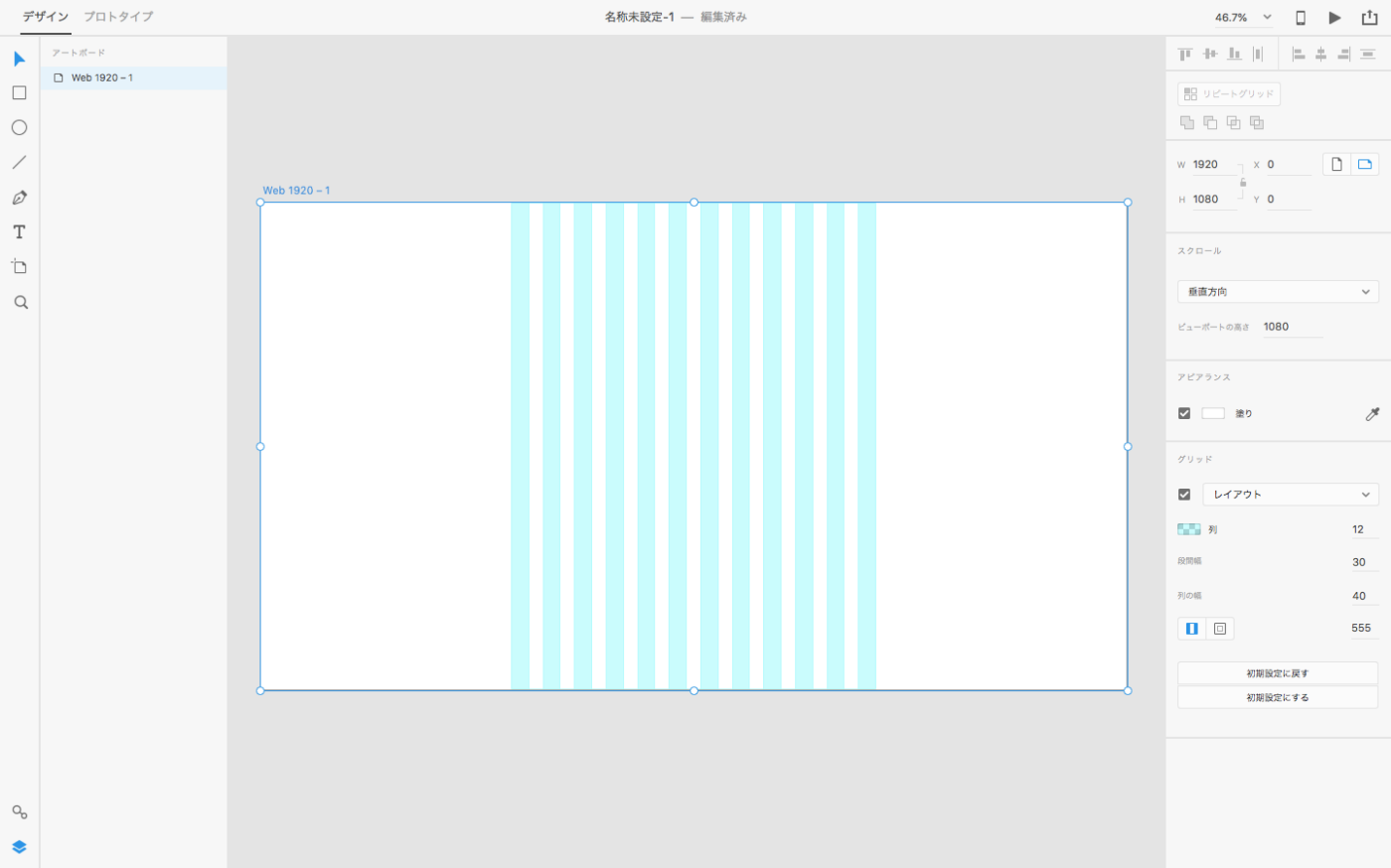Distribute selection vertically
Image resolution: width=1391 pixels, height=868 pixels.
point(1368,54)
